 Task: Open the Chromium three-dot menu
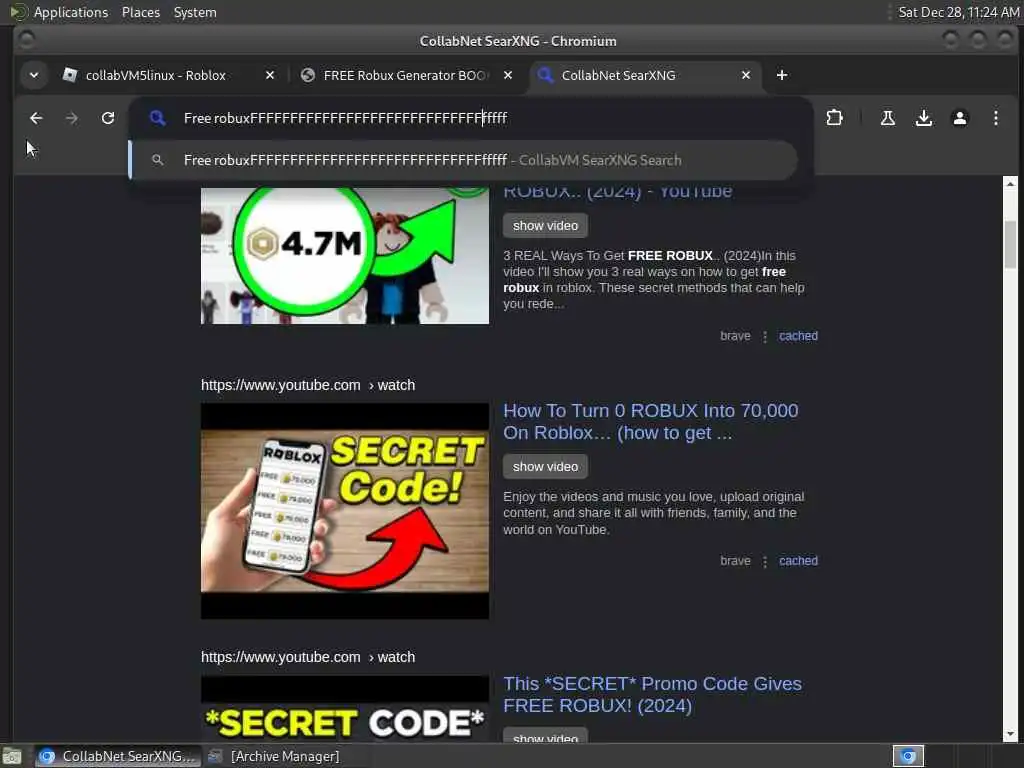tap(995, 118)
